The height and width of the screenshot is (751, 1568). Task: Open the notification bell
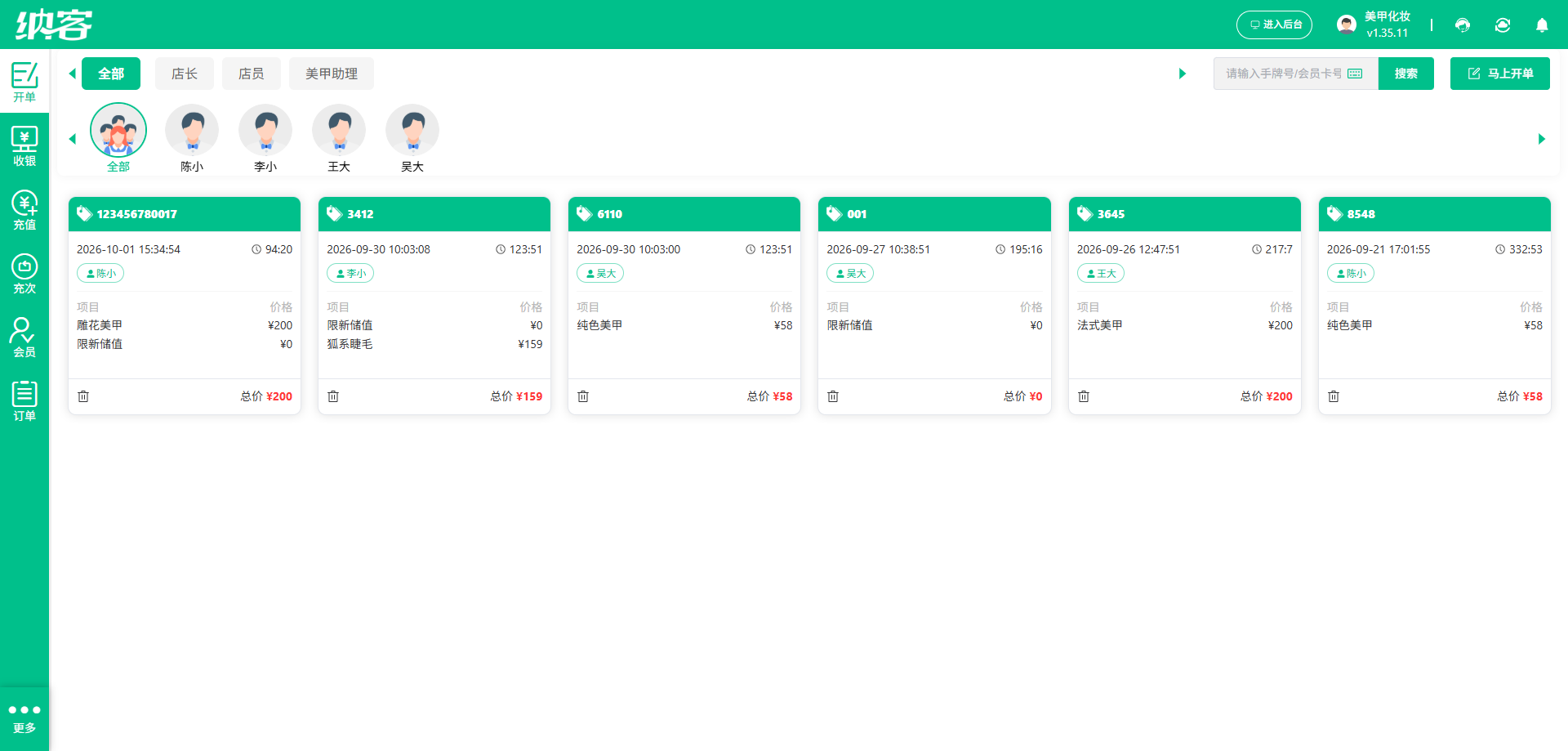(x=1542, y=25)
